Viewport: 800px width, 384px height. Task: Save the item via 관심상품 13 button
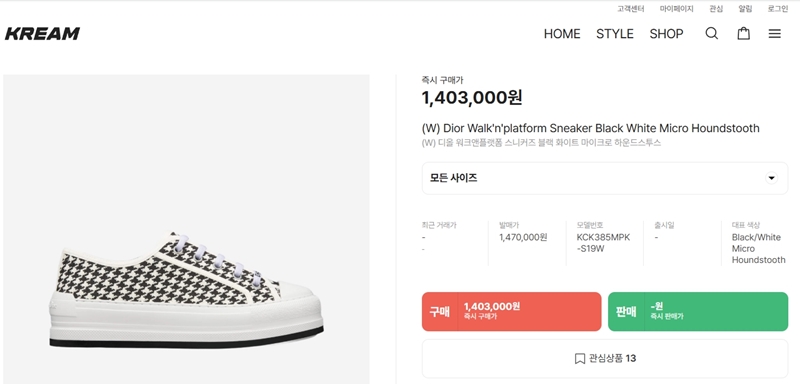605,359
